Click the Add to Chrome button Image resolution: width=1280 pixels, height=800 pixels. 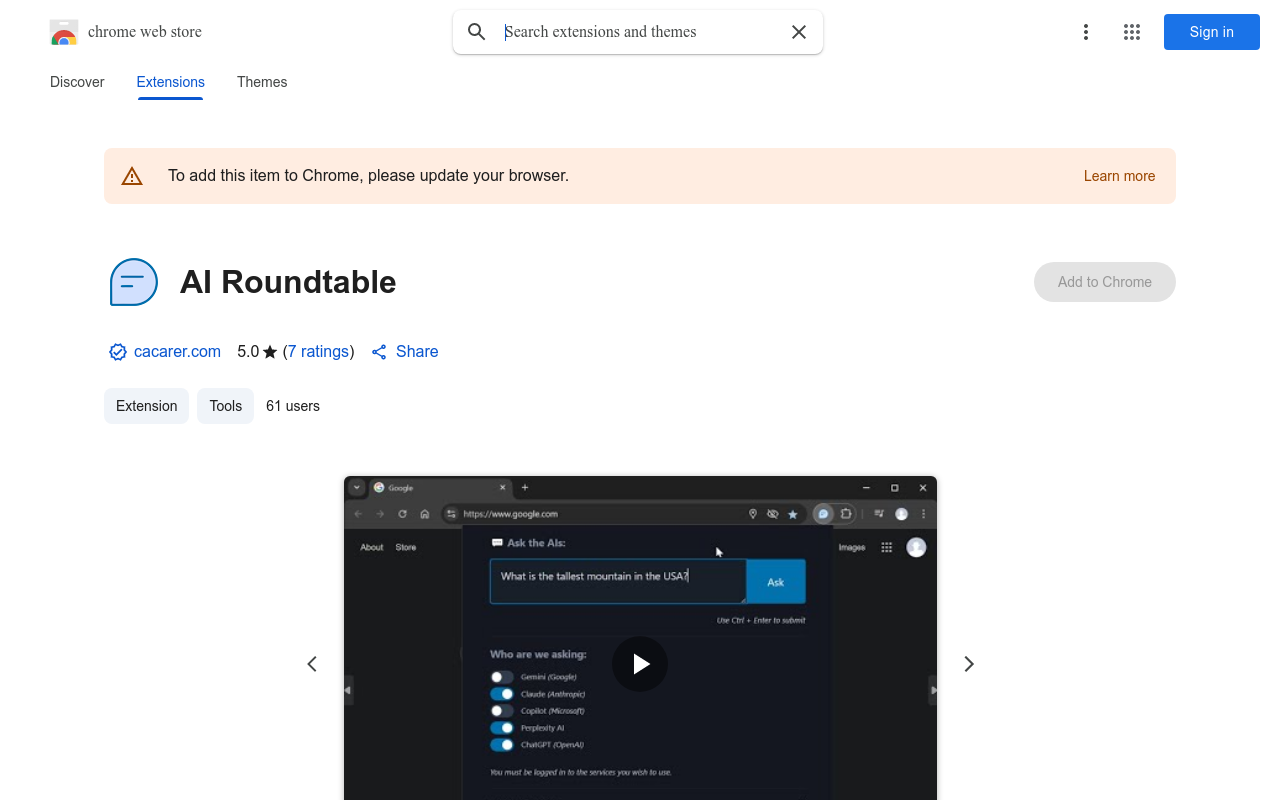[1105, 282]
